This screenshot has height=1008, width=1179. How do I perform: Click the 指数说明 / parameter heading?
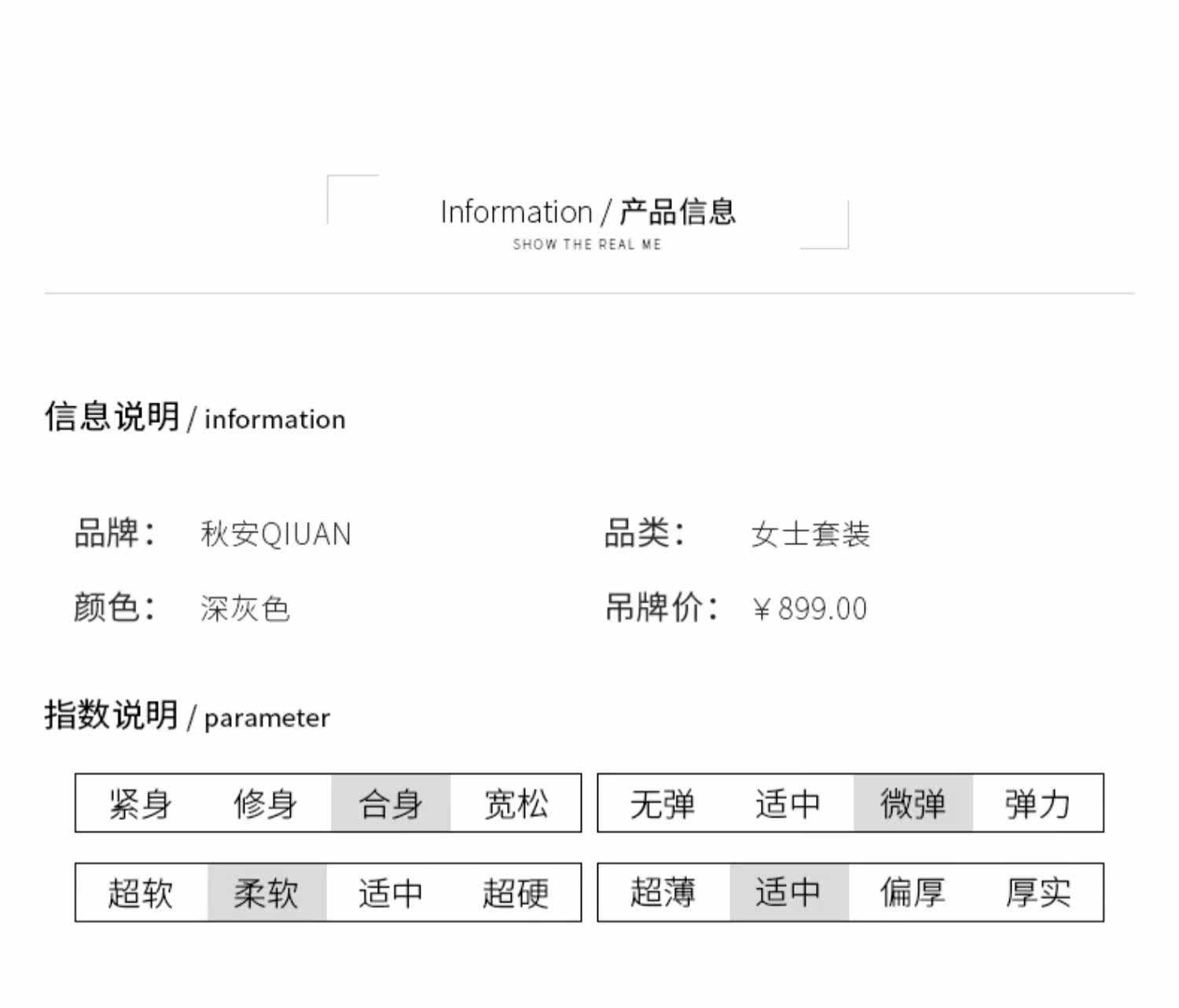pyautogui.click(x=187, y=716)
